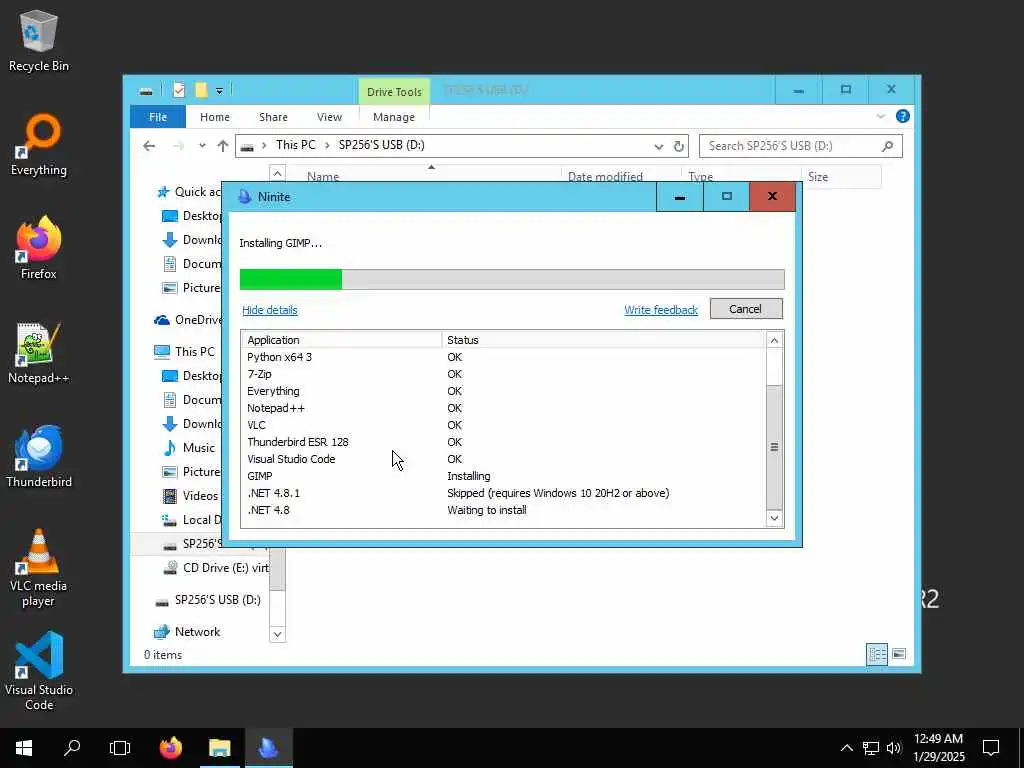Open Task View from the taskbar
The width and height of the screenshot is (1024, 768).
tap(120, 748)
